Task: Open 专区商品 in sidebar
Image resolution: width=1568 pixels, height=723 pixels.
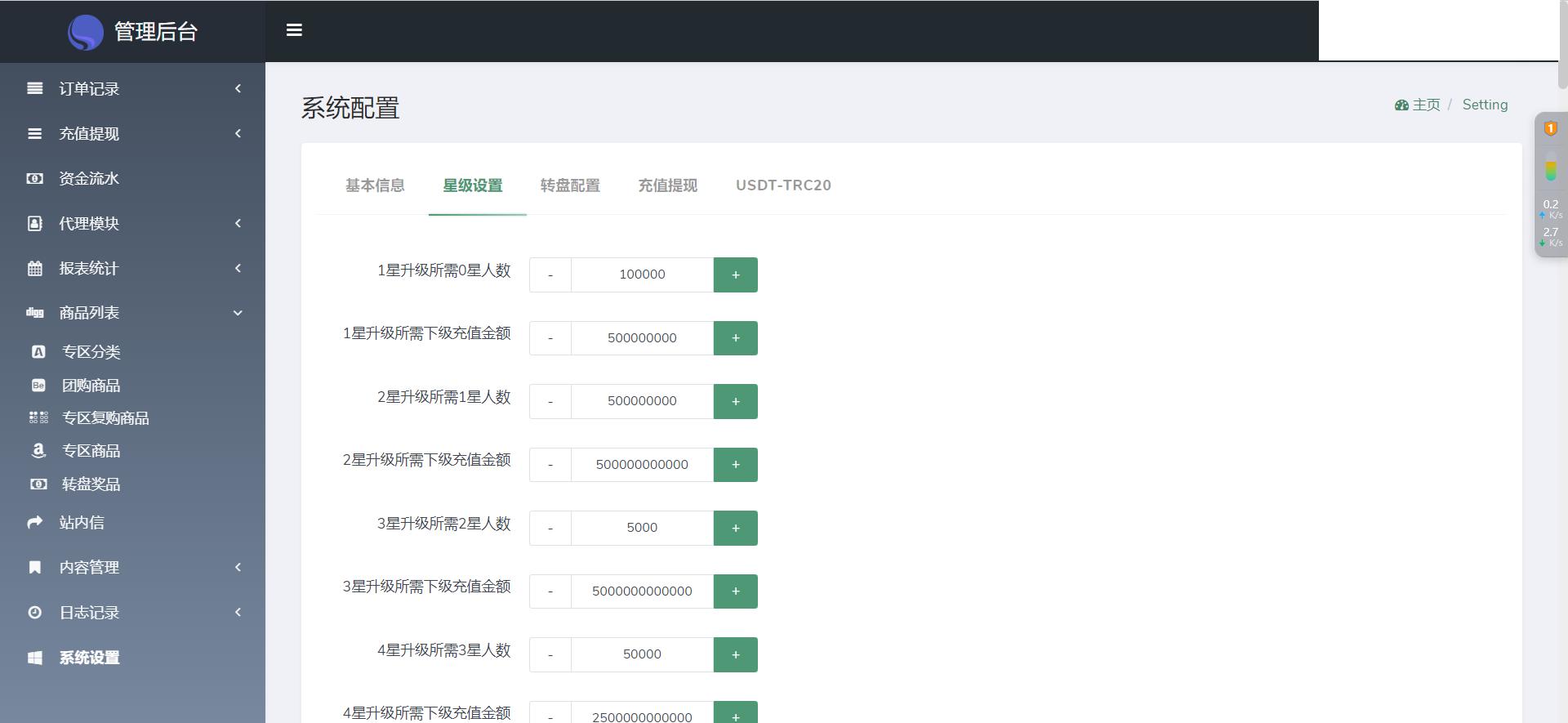Action: pyautogui.click(x=91, y=451)
